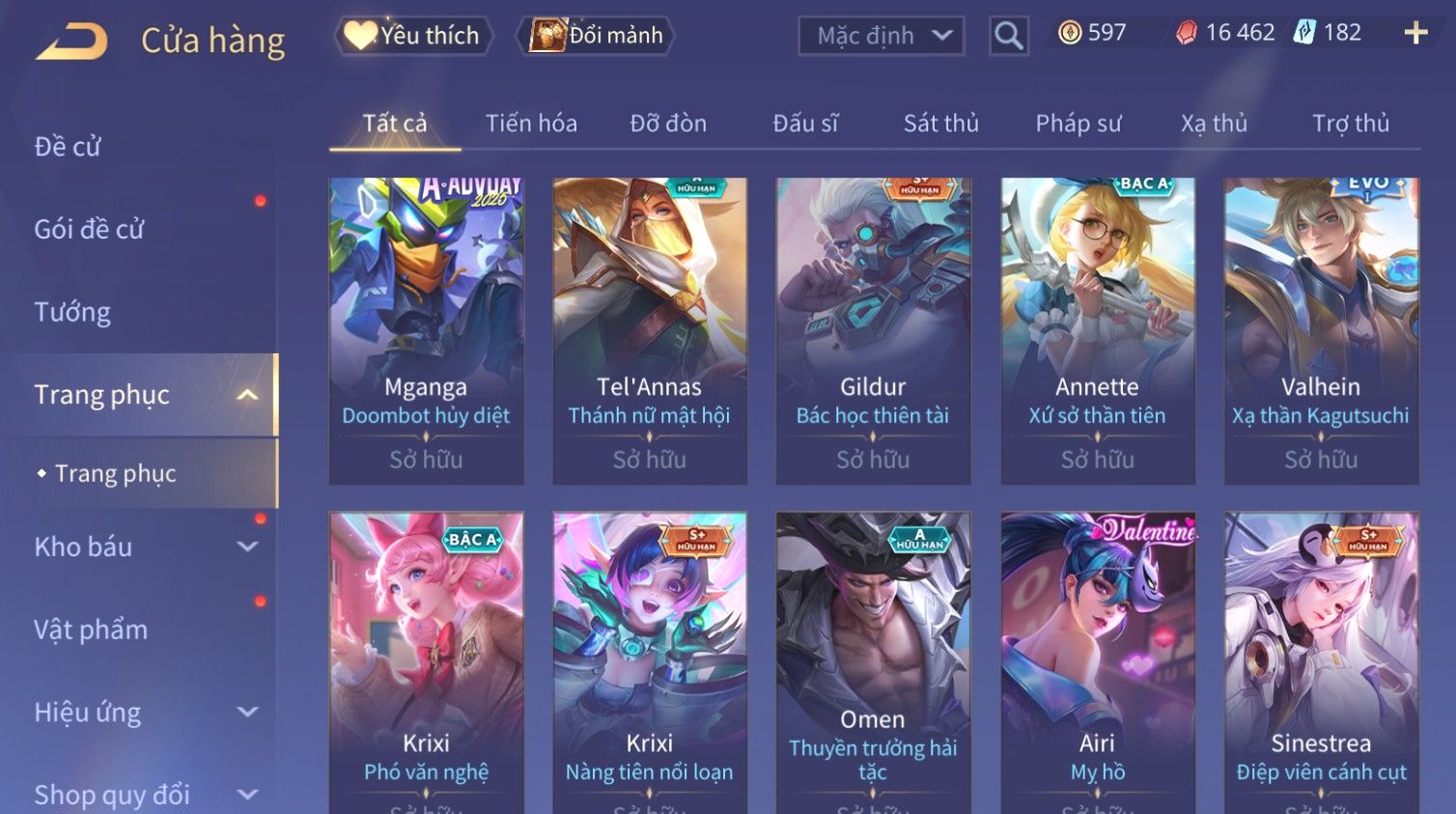This screenshot has height=814, width=1456.
Task: Switch to the Tiến hóa tab
Action: click(531, 124)
